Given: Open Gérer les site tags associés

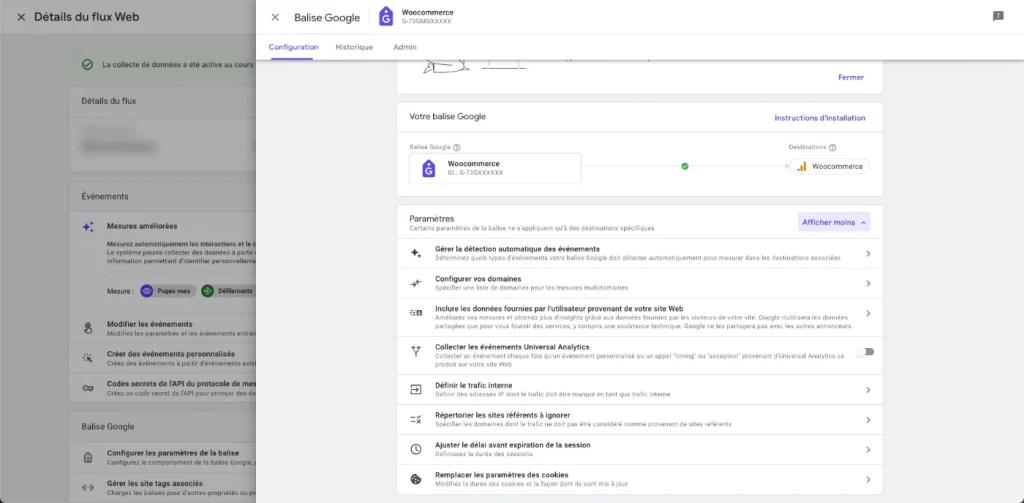Looking at the screenshot, I should point(162,487).
